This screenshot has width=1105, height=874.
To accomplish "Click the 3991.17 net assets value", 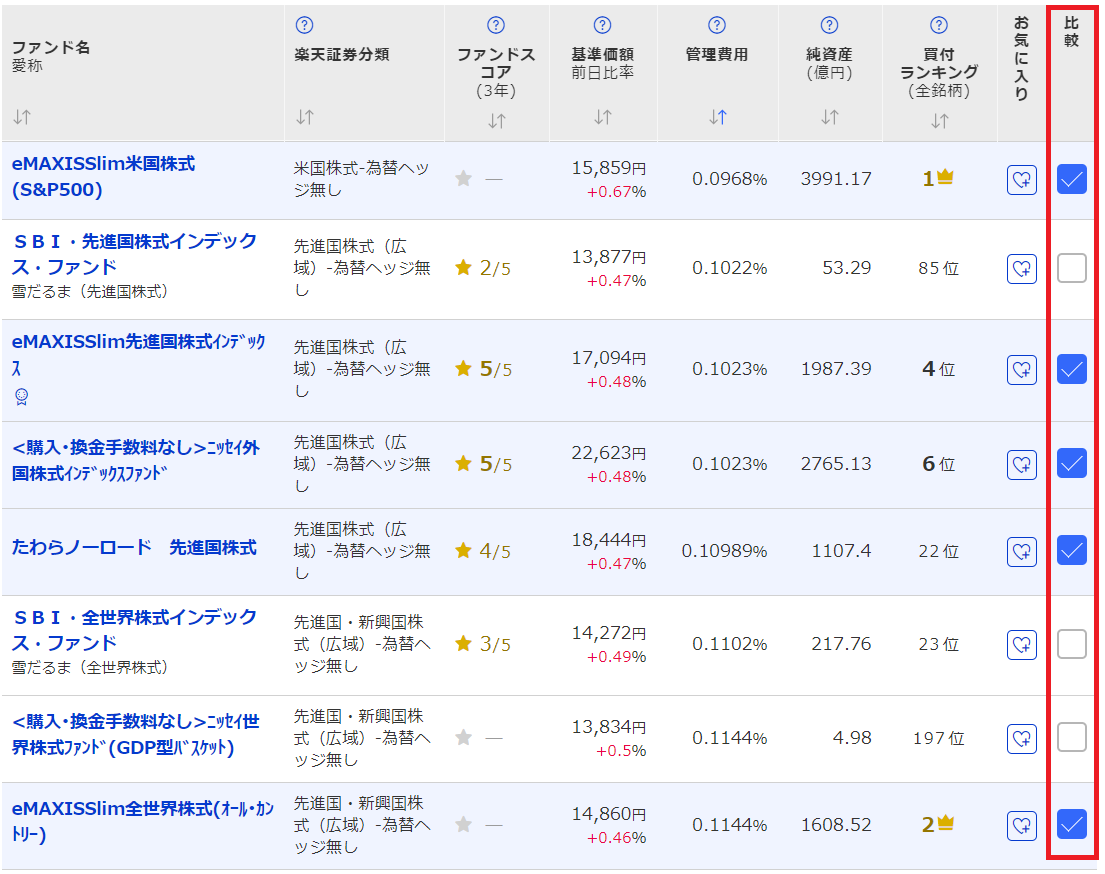I will point(836,179).
